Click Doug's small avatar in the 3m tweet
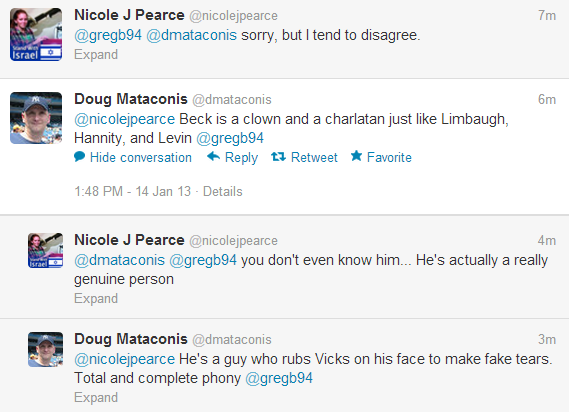Viewport: 569px width, 412px height. (45, 350)
